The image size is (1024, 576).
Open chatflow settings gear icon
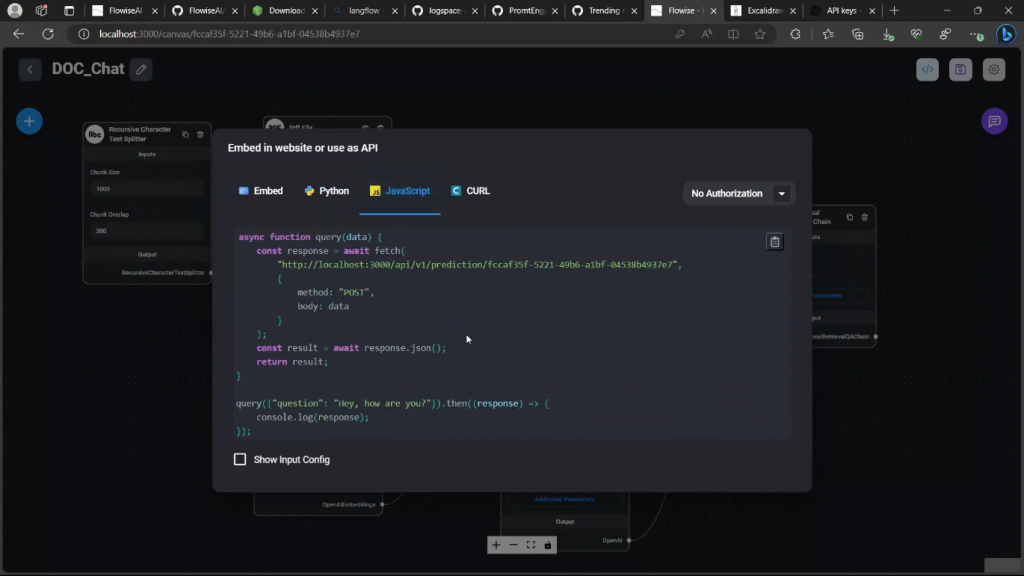point(993,70)
